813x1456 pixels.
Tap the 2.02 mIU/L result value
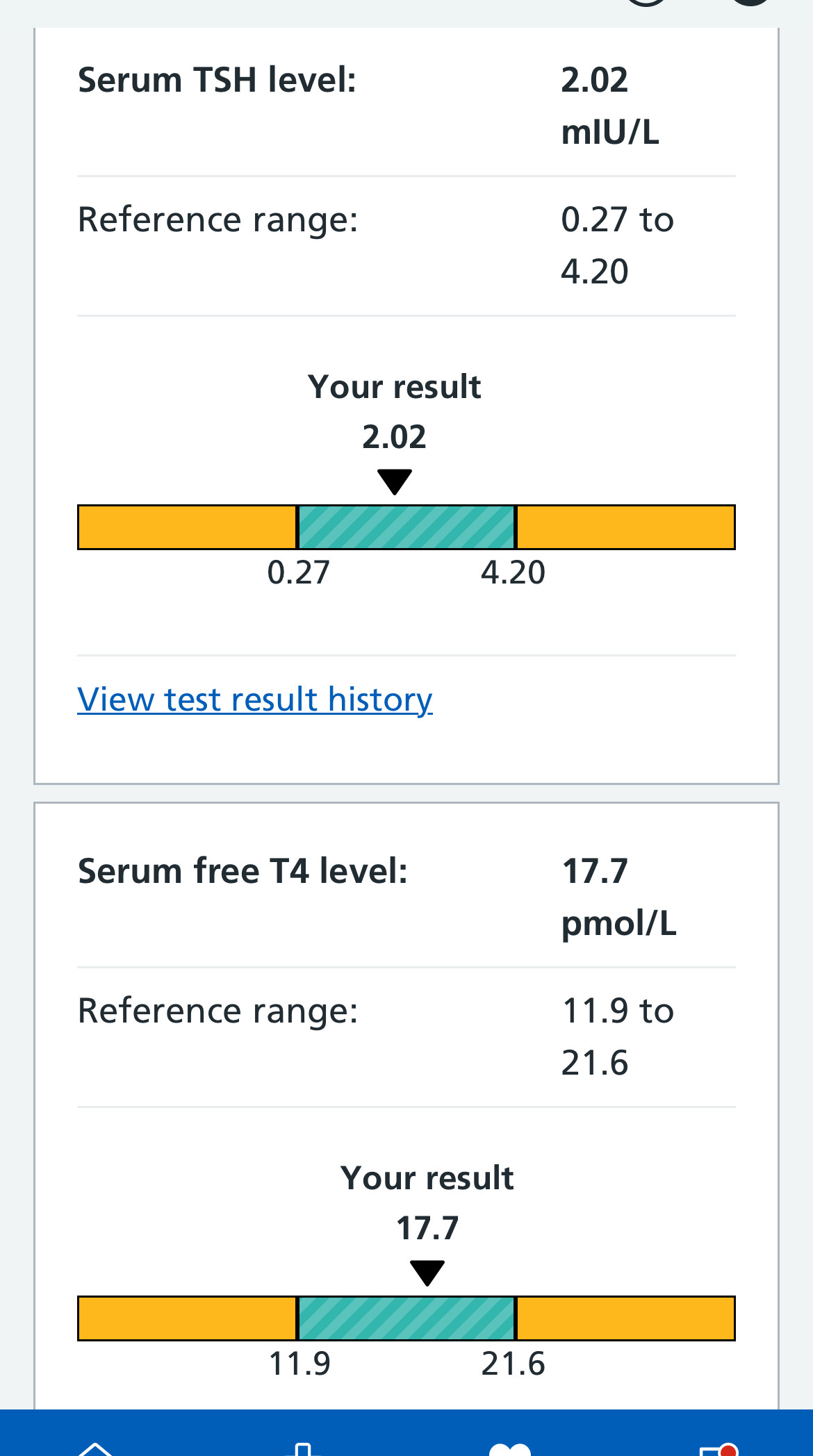coord(609,106)
